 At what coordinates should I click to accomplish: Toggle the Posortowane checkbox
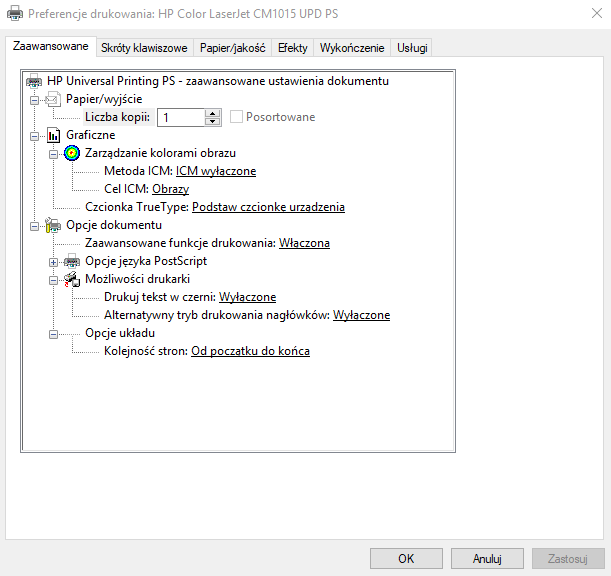coord(236,117)
